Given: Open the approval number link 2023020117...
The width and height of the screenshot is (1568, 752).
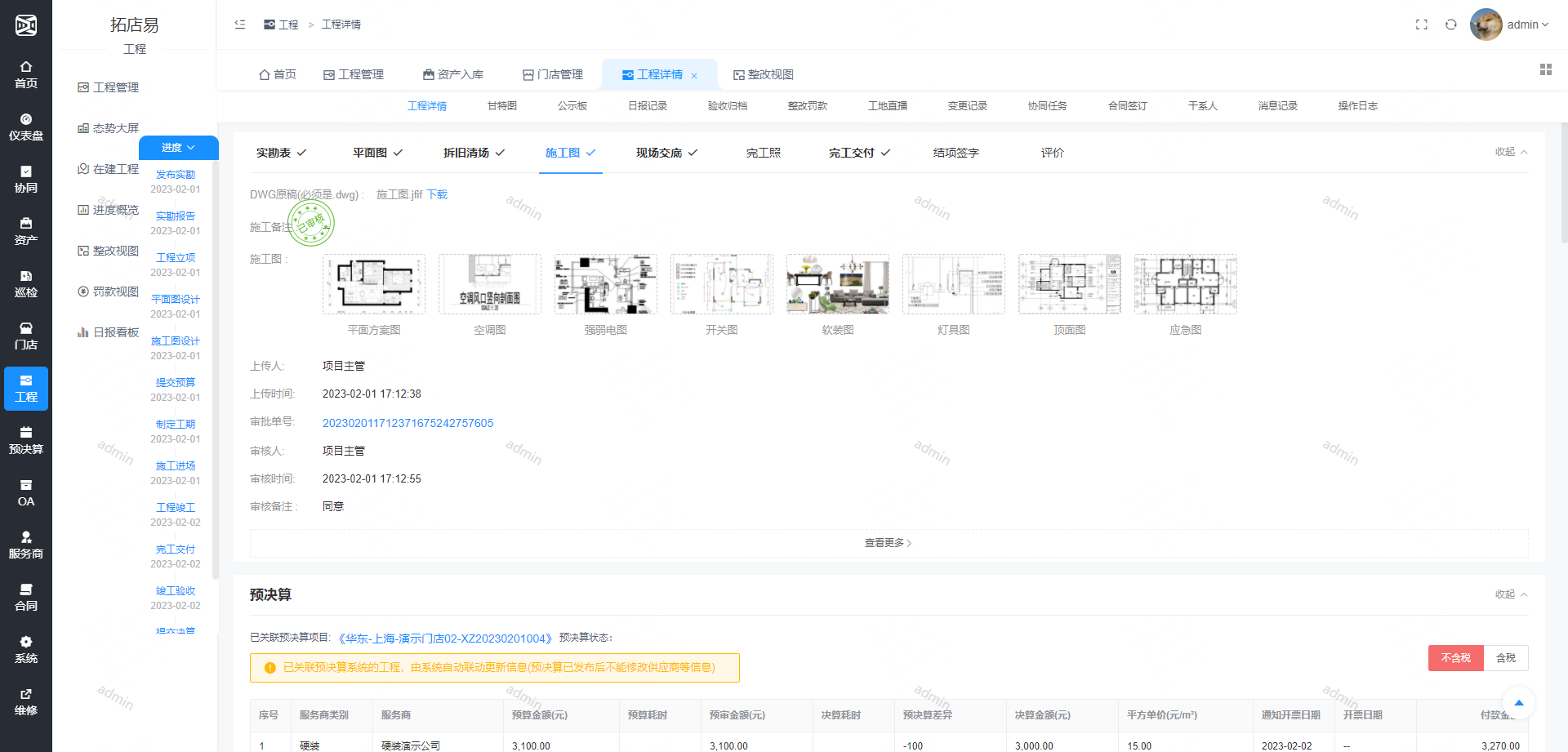Looking at the screenshot, I should 408,423.
